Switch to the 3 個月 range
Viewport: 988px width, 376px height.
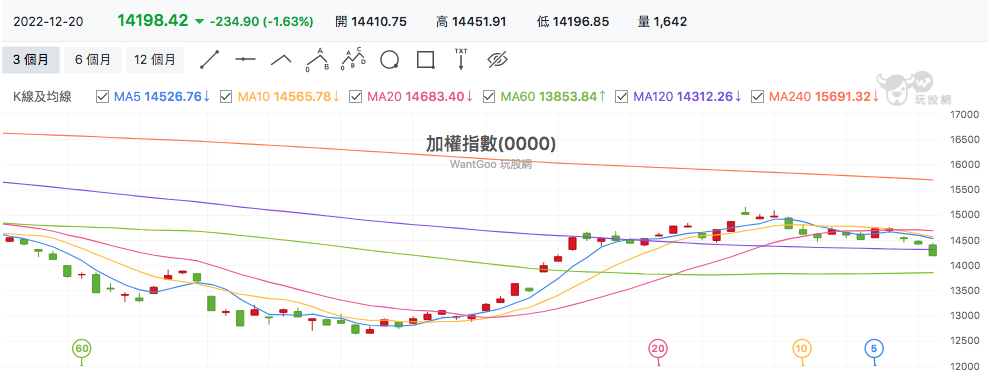click(x=31, y=60)
